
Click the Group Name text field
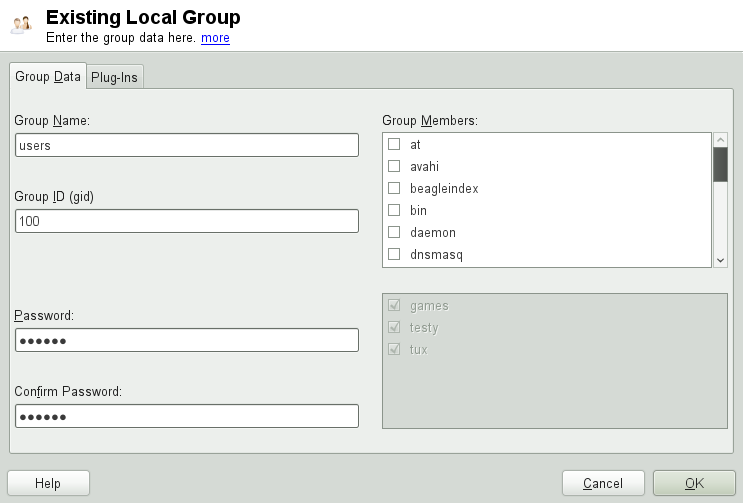tap(186, 145)
